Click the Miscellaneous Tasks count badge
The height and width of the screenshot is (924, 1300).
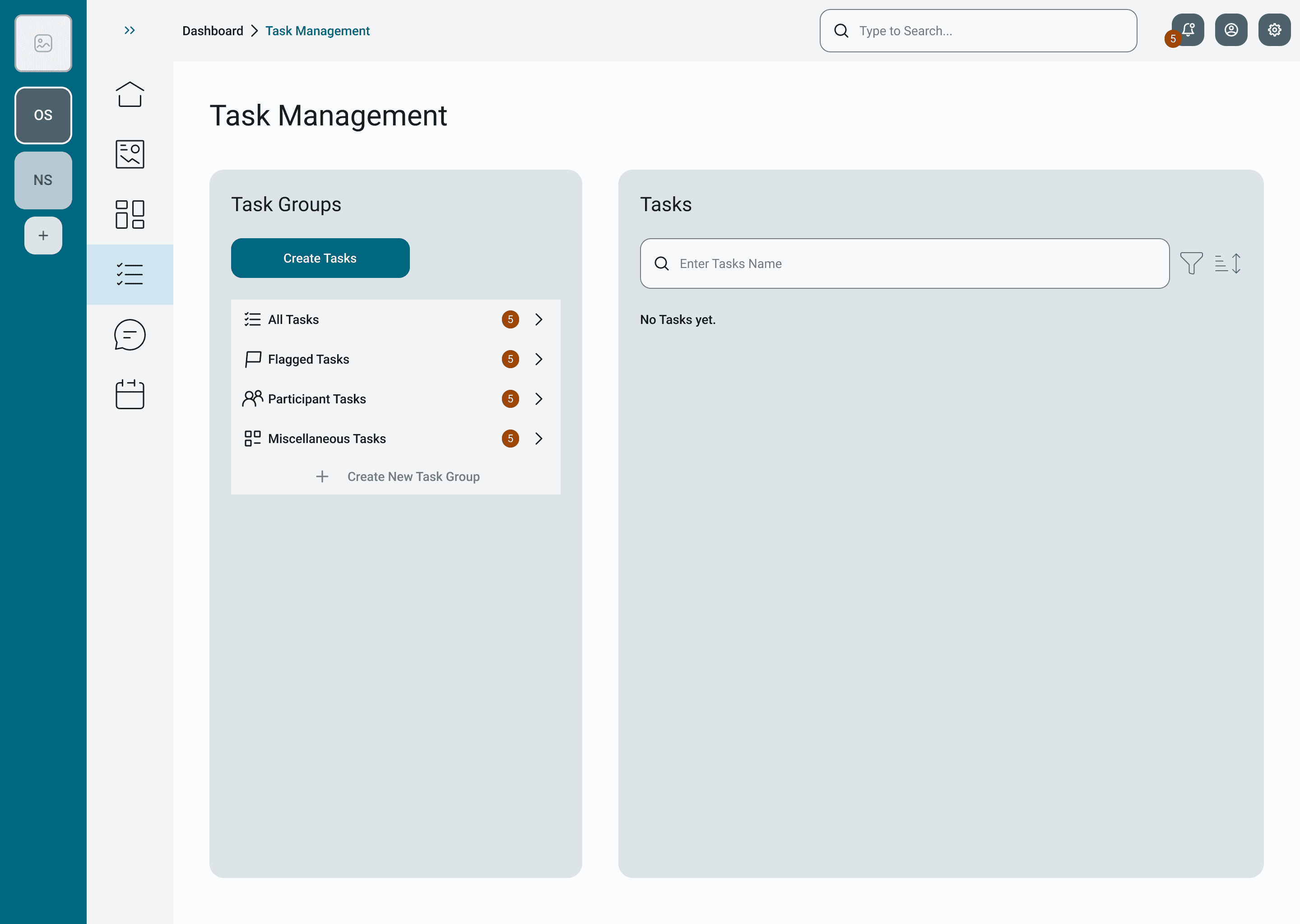[x=511, y=439]
